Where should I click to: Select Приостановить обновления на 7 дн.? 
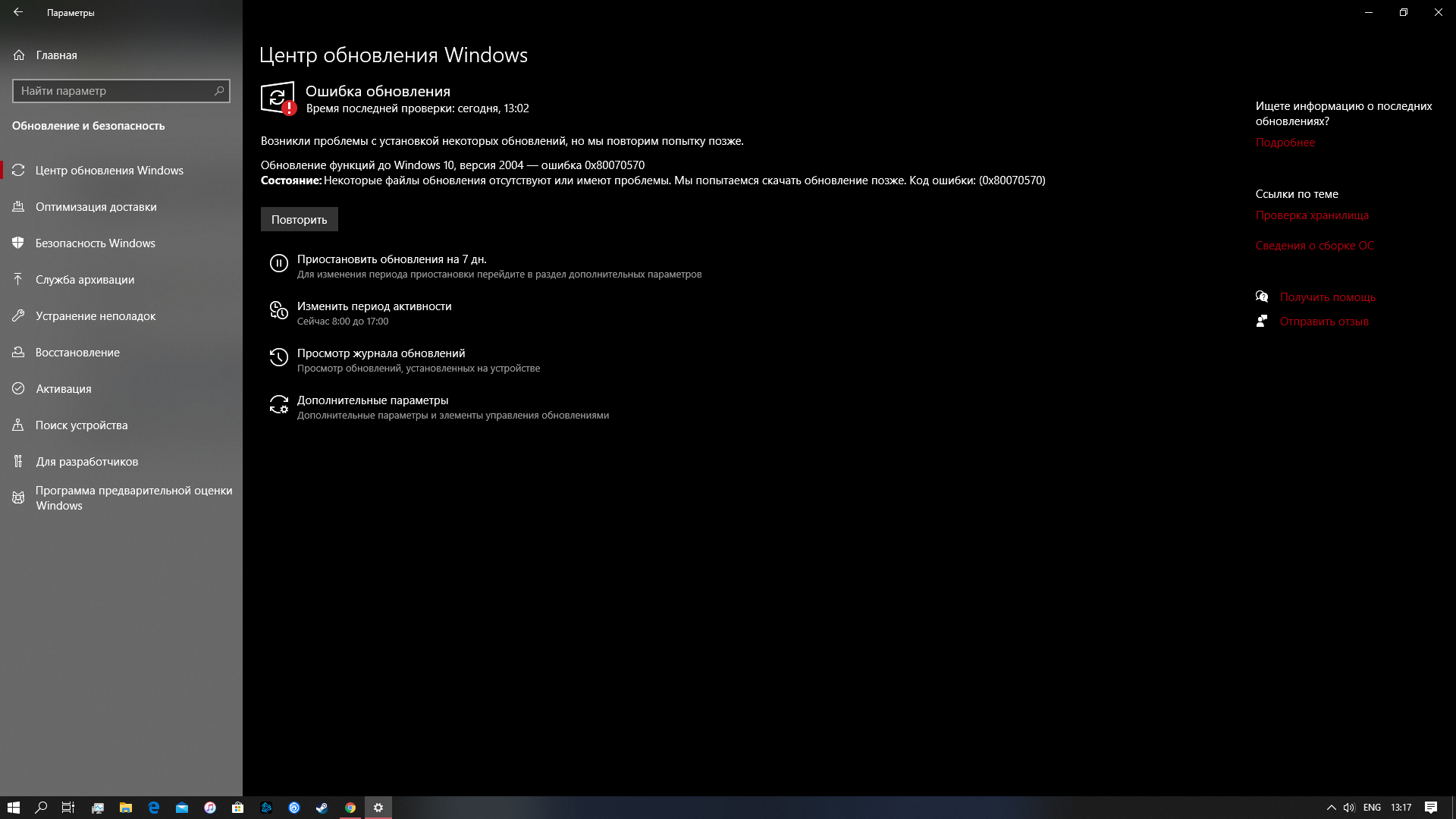point(391,259)
